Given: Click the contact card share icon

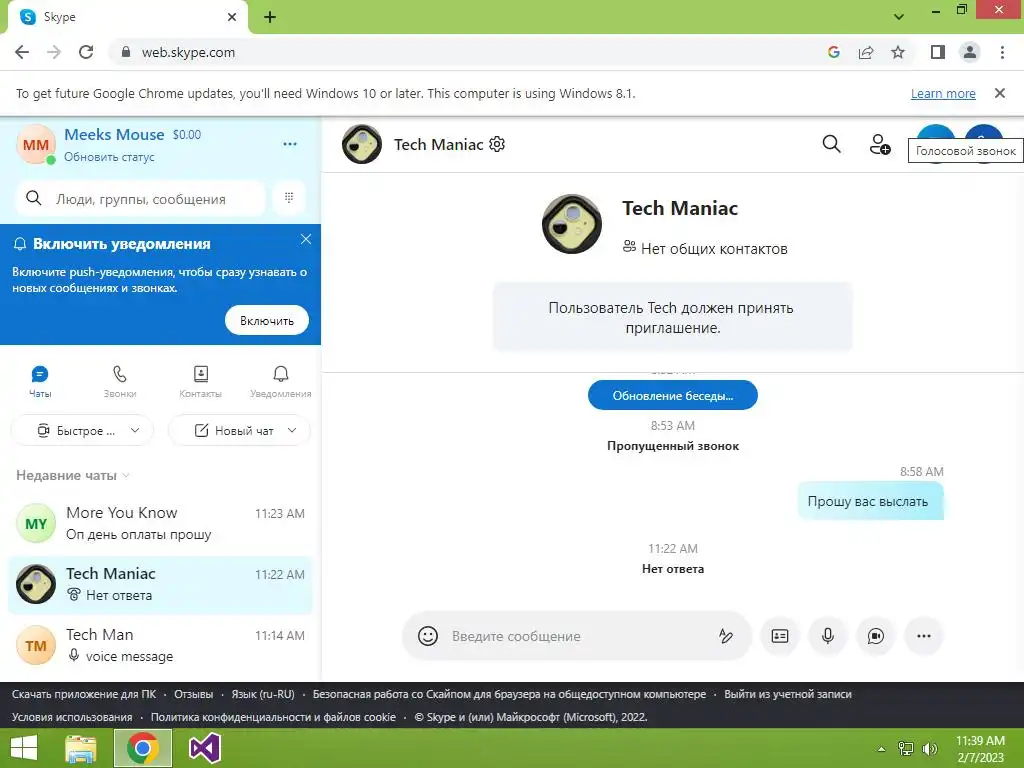Looking at the screenshot, I should coord(780,636).
